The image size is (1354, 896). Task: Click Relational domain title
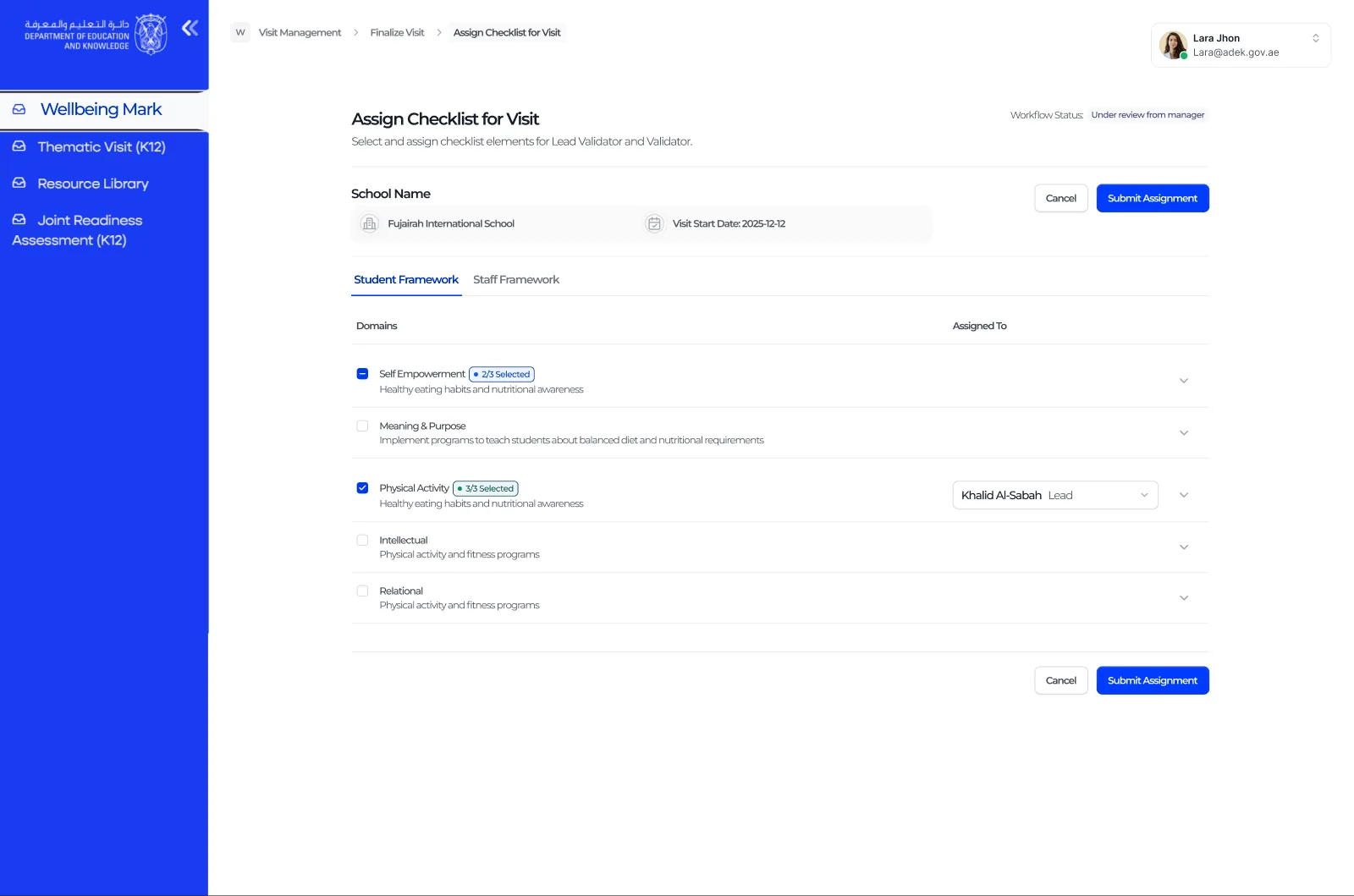click(401, 591)
